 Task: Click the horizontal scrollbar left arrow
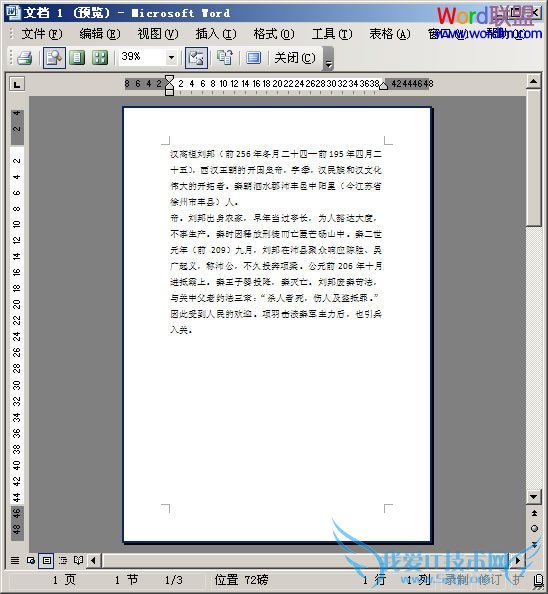tap(94, 560)
